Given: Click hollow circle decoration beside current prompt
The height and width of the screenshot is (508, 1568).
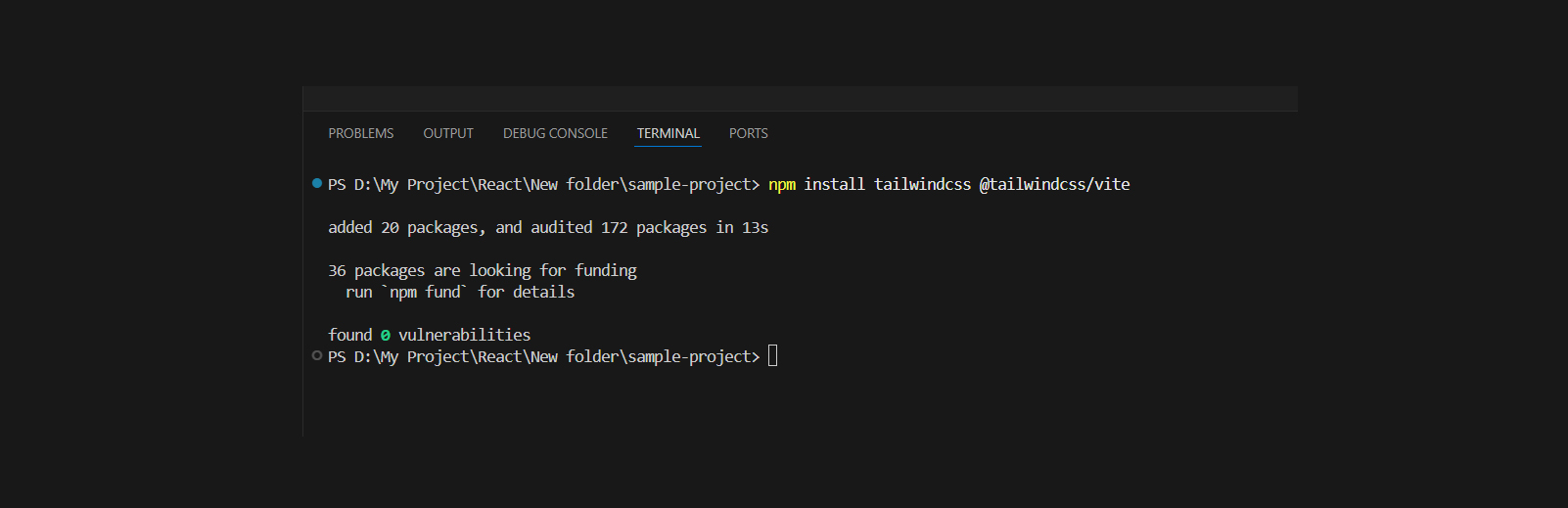Looking at the screenshot, I should (x=317, y=355).
